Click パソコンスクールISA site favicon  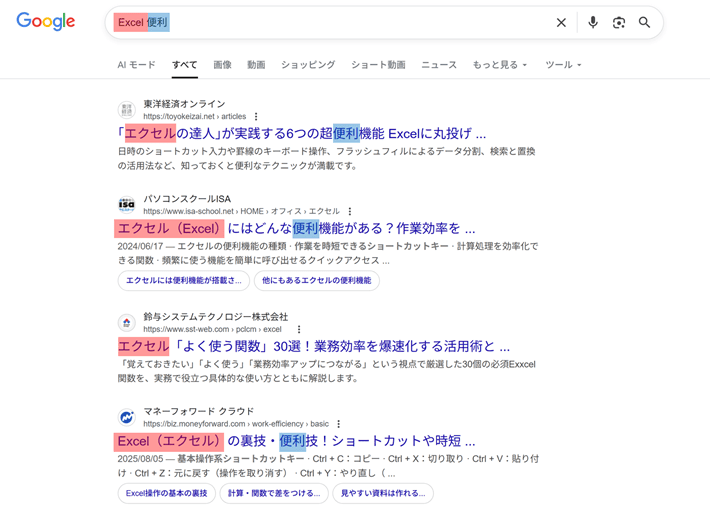[126, 205]
